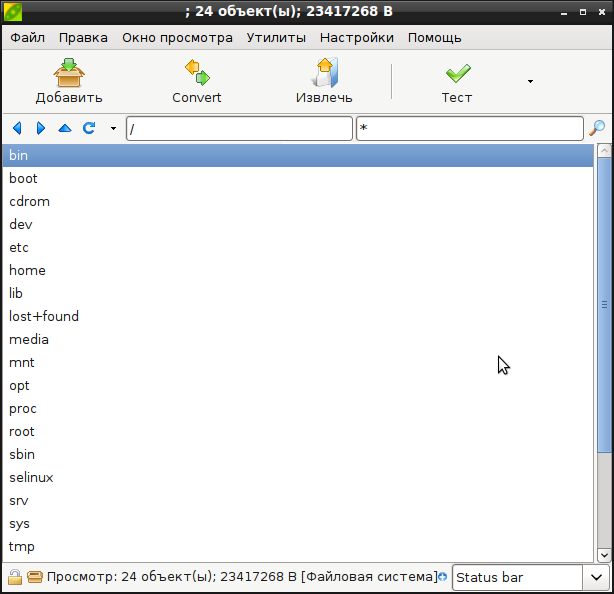Go forward with the right arrow
Screen dimensions: 614x594
coord(41,128)
